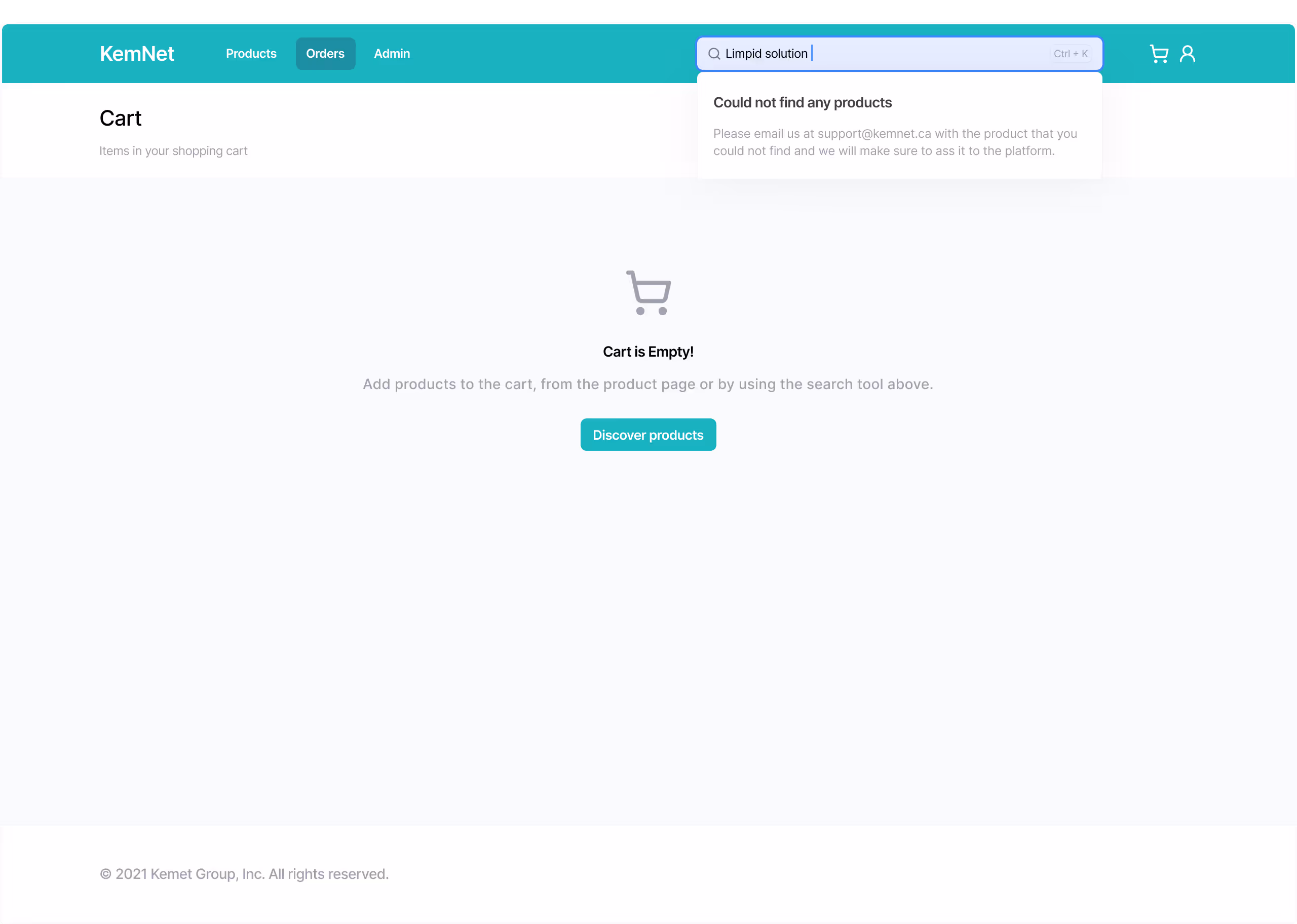The height and width of the screenshot is (924, 1297).
Task: Open the Products navigation tab
Action: click(251, 54)
